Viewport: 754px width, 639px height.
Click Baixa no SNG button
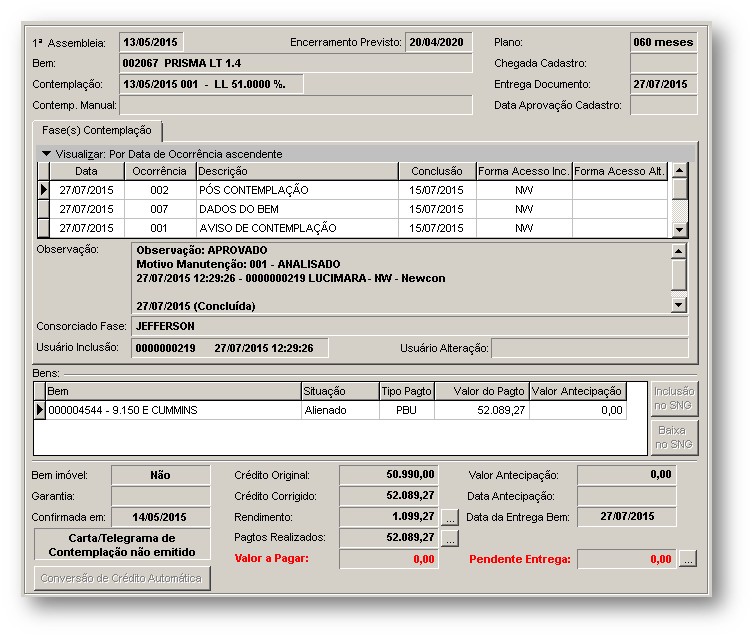coord(674,438)
